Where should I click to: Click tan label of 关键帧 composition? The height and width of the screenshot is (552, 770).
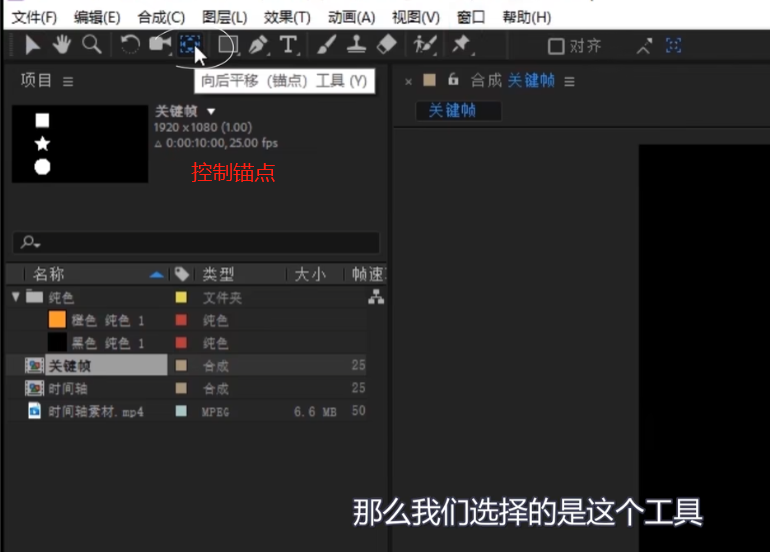pos(181,365)
